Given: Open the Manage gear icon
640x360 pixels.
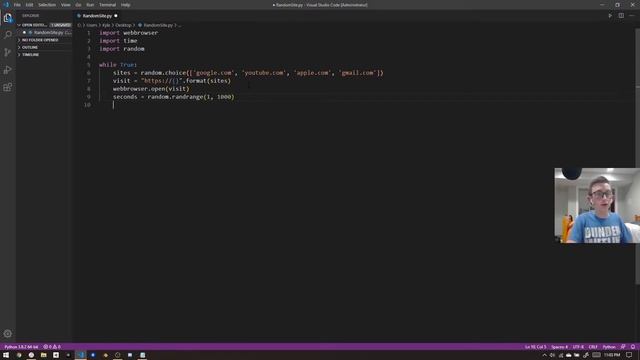Looking at the screenshot, I should 8,333.
